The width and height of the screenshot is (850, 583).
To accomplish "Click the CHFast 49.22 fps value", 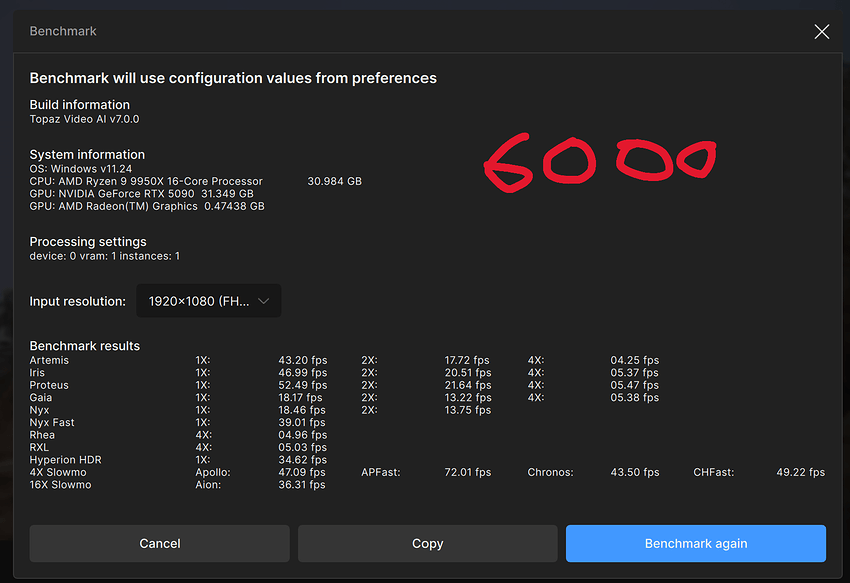I will (800, 472).
